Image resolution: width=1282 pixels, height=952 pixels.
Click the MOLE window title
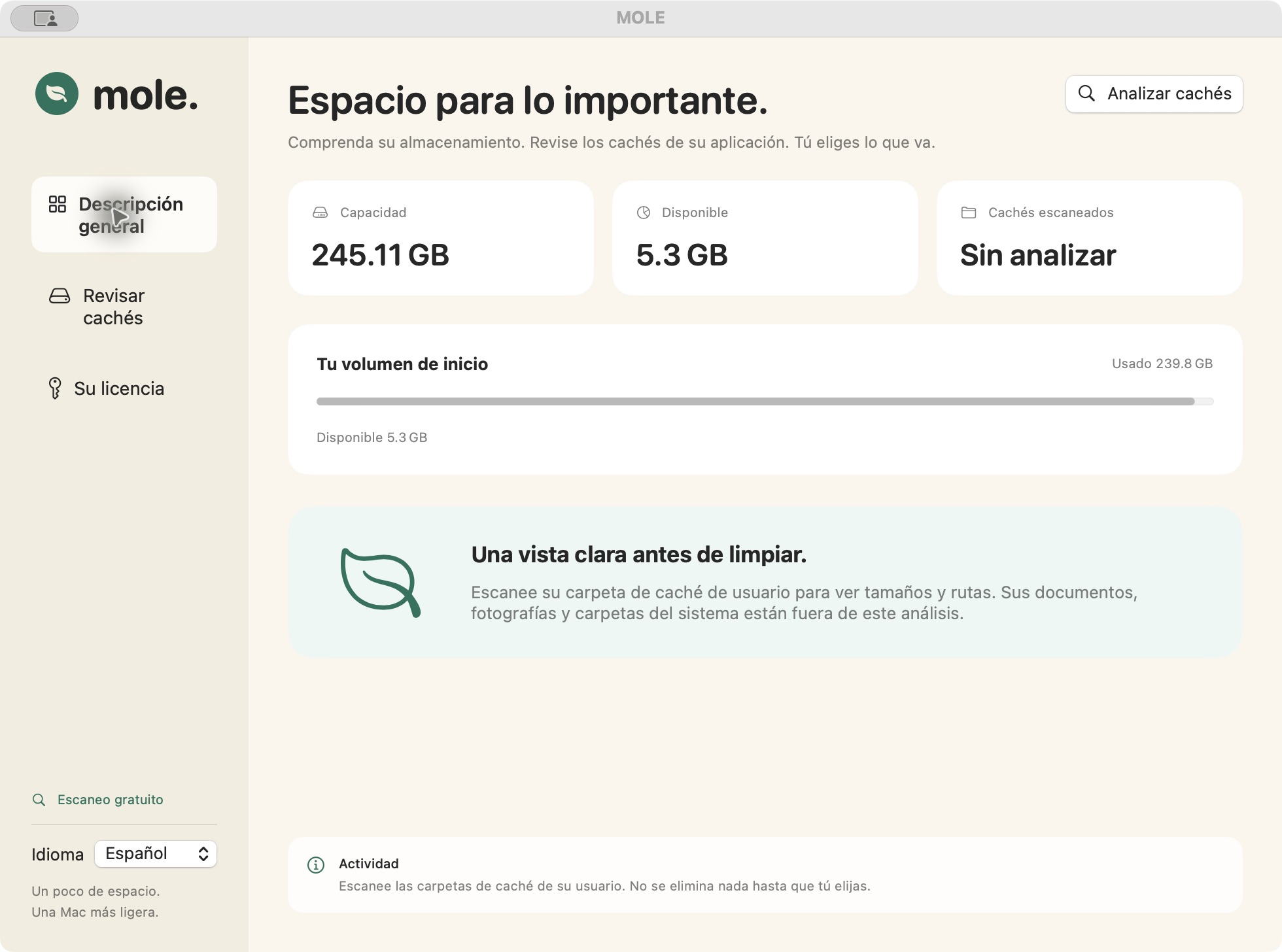pos(641,18)
